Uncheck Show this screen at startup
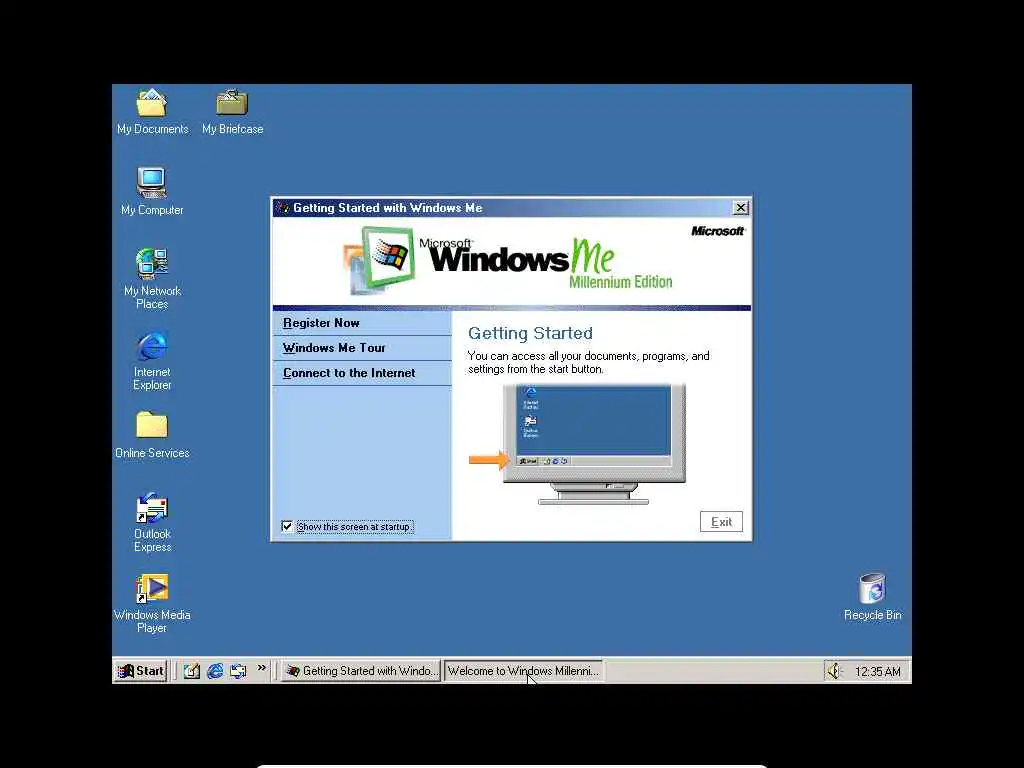This screenshot has height=768, width=1024. tap(287, 526)
